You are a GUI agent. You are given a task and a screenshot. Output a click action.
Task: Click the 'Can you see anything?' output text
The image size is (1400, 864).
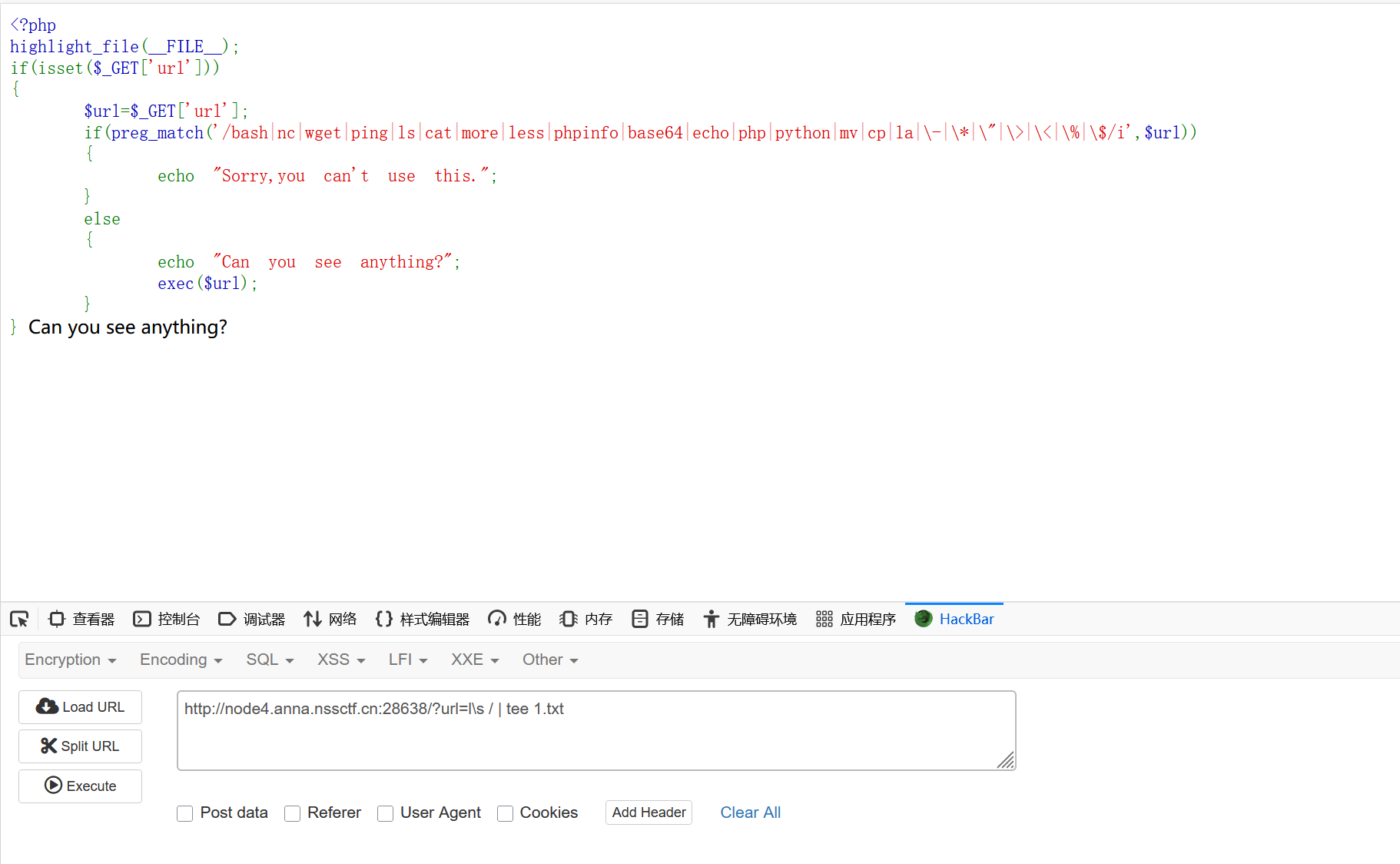click(128, 327)
